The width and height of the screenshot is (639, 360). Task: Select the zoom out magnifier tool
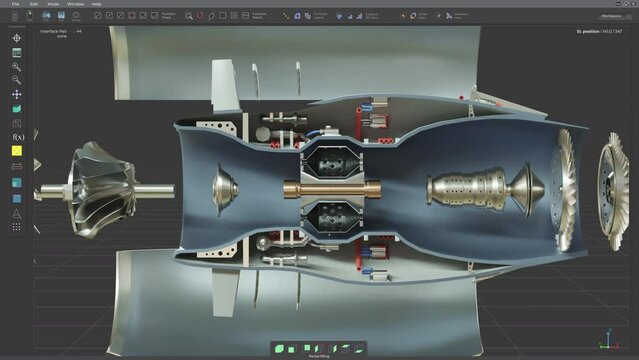[x=16, y=80]
